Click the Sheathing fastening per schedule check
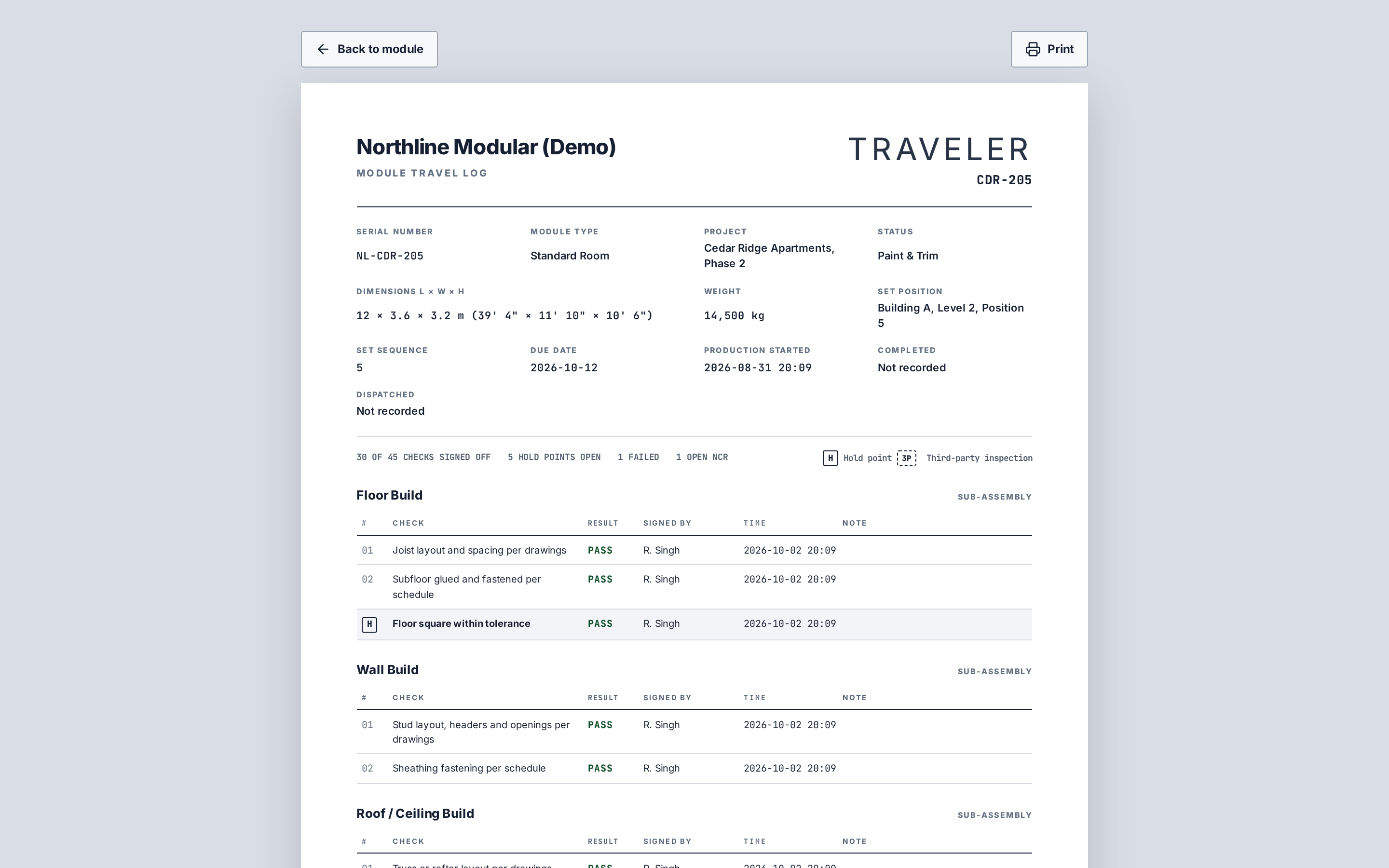1389x868 pixels. pyautogui.click(x=469, y=769)
